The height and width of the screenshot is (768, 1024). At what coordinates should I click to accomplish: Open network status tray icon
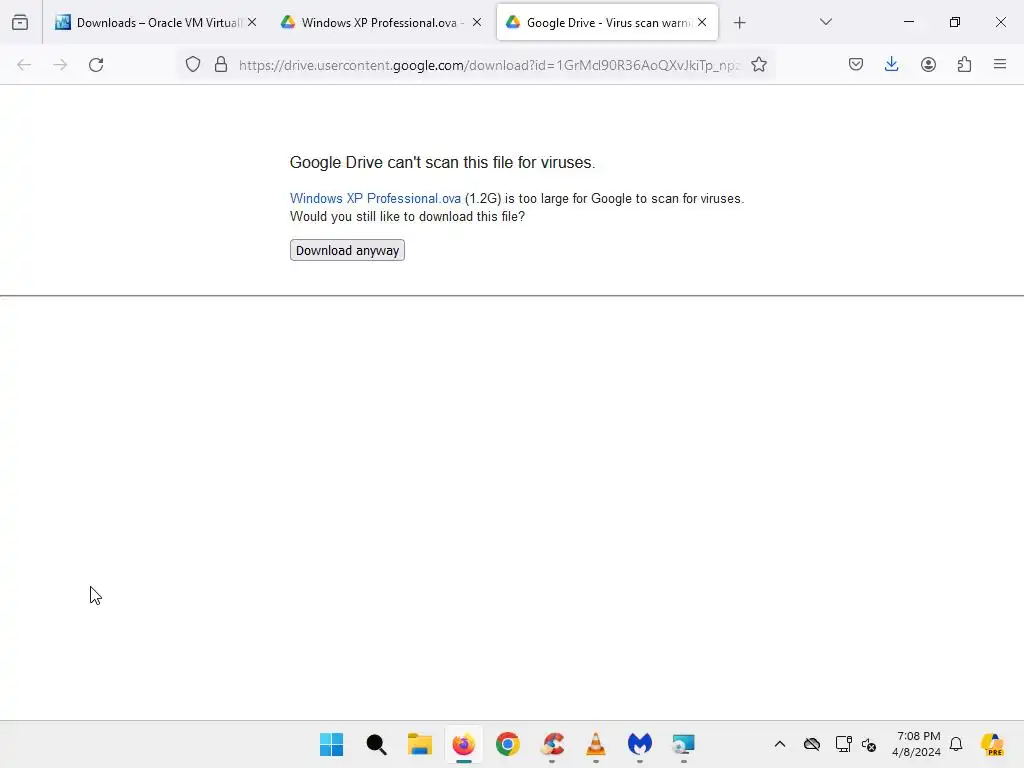click(843, 744)
